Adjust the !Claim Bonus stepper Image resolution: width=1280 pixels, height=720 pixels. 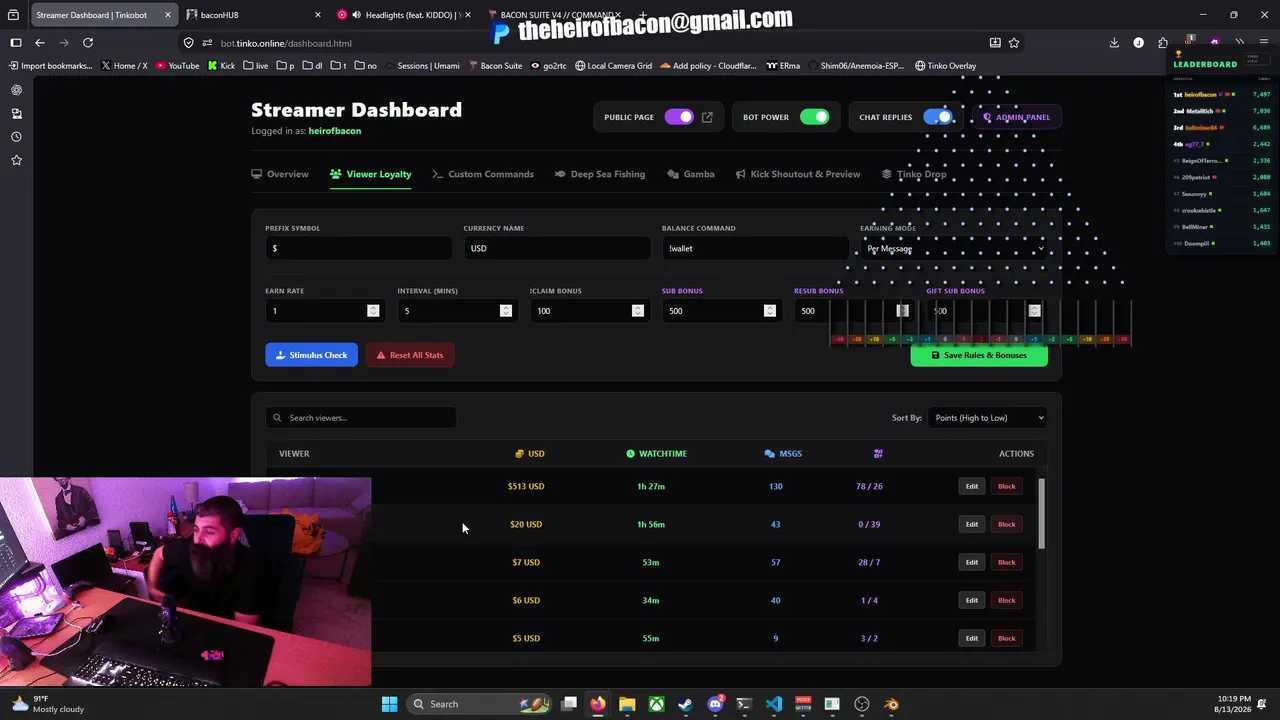(637, 311)
